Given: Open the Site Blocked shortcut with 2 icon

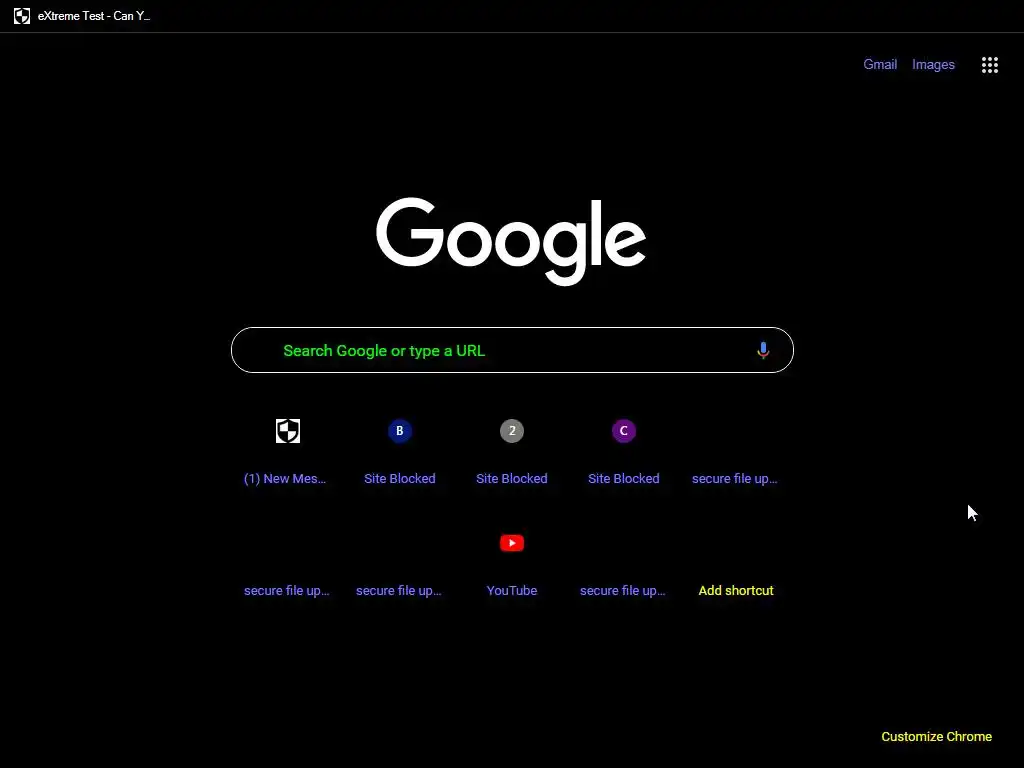Looking at the screenshot, I should point(512,451).
